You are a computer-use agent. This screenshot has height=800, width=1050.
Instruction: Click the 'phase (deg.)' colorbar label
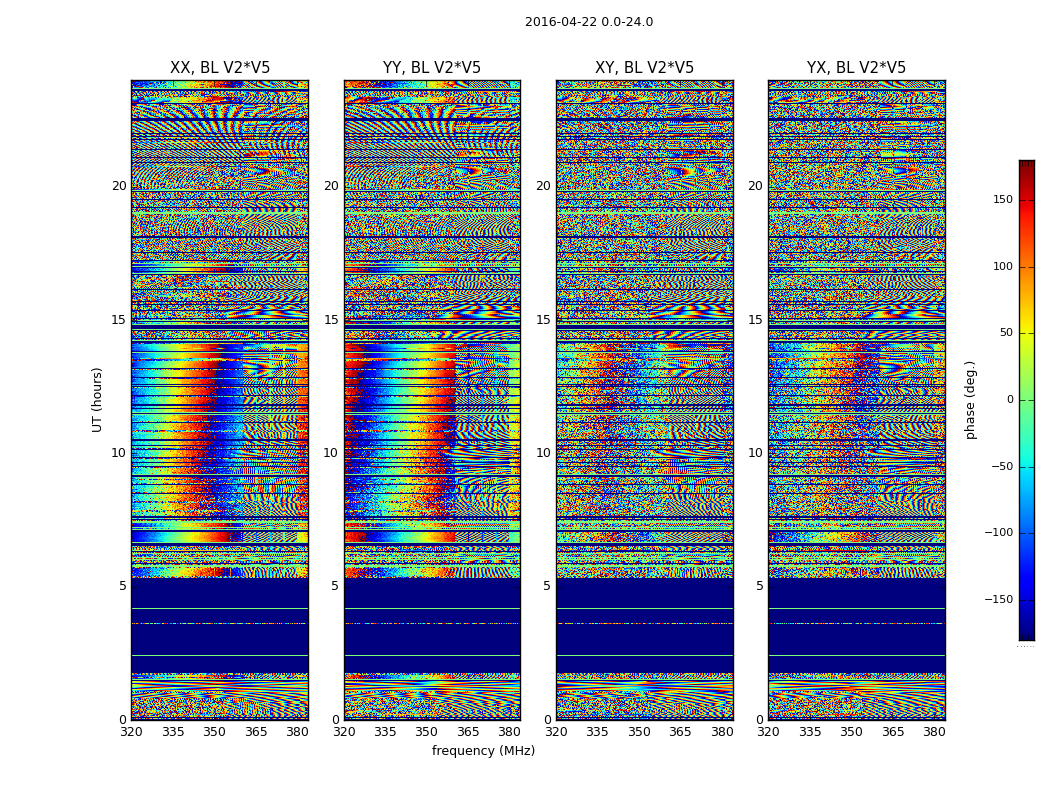click(x=970, y=400)
